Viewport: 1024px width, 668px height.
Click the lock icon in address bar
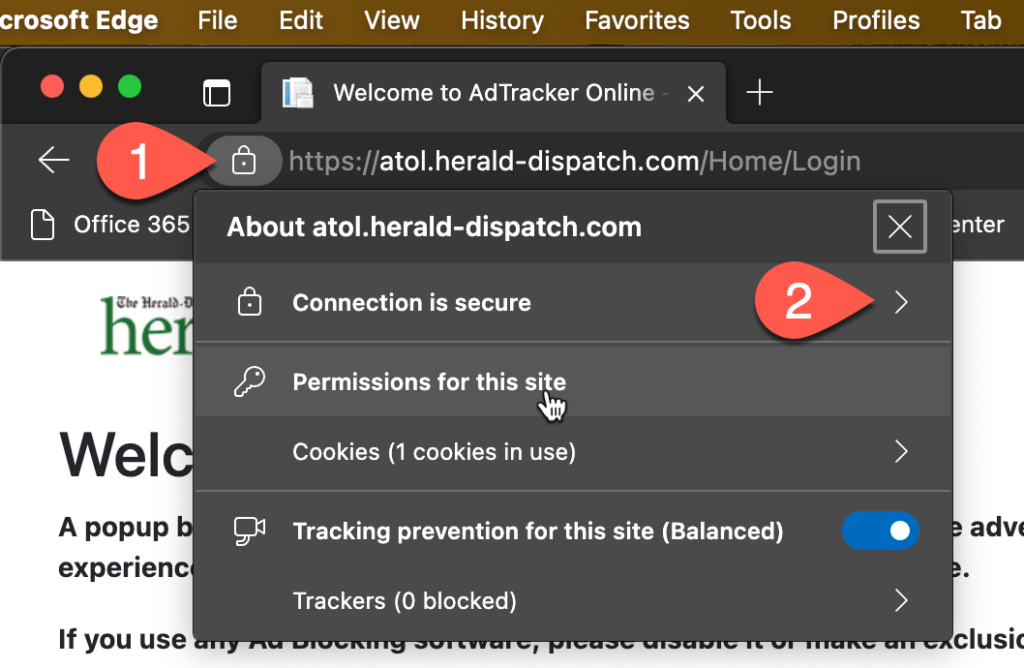click(244, 161)
